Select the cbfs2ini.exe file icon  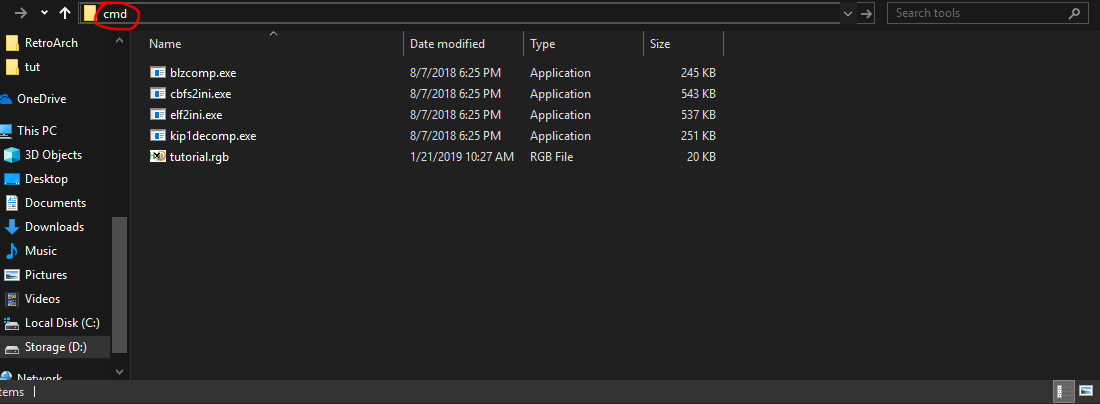[x=157, y=93]
